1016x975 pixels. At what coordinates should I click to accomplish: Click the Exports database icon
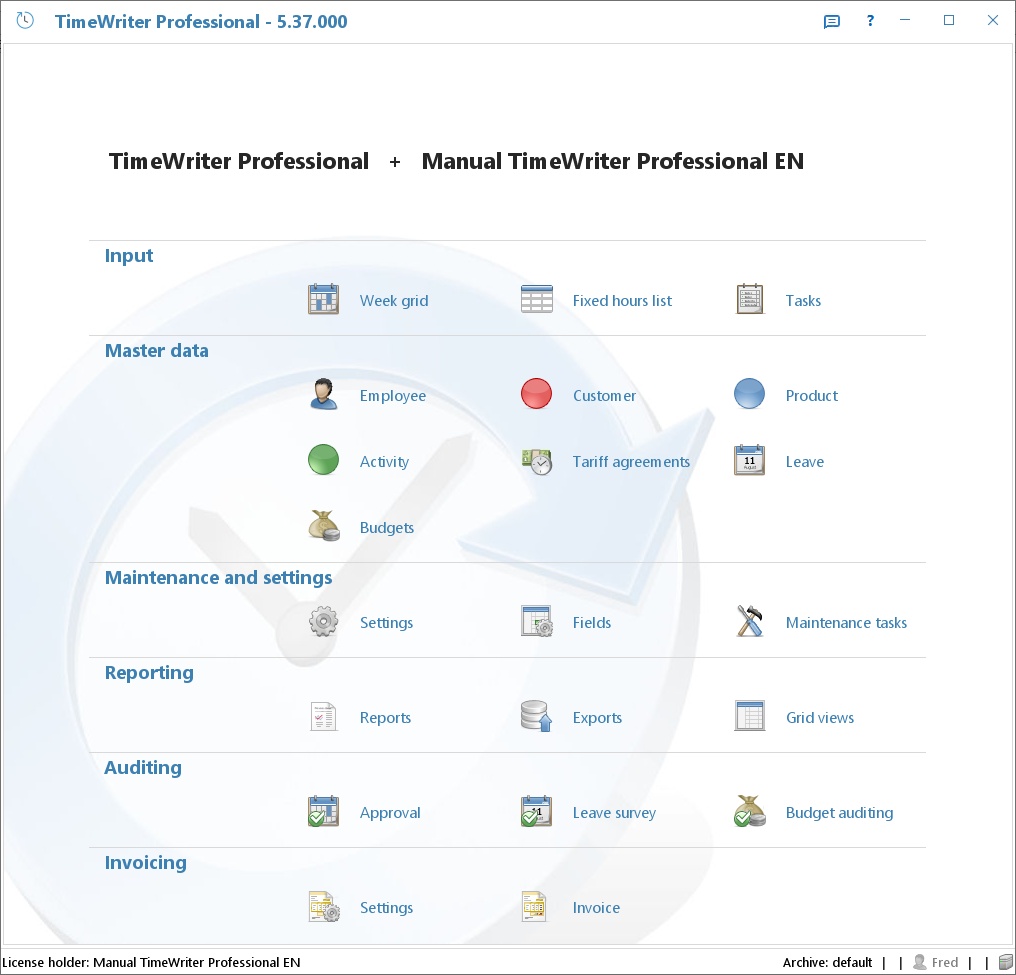click(x=537, y=717)
